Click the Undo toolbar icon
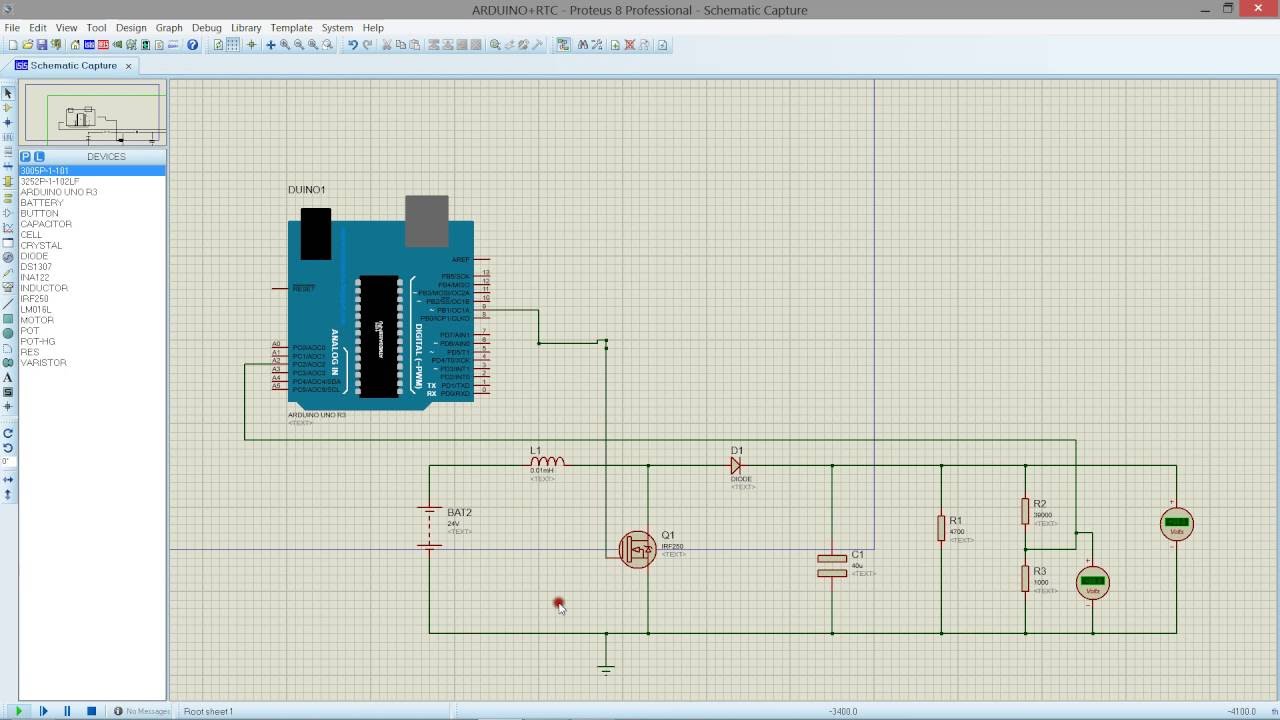Screen dimensions: 1280x720 (x=353, y=45)
